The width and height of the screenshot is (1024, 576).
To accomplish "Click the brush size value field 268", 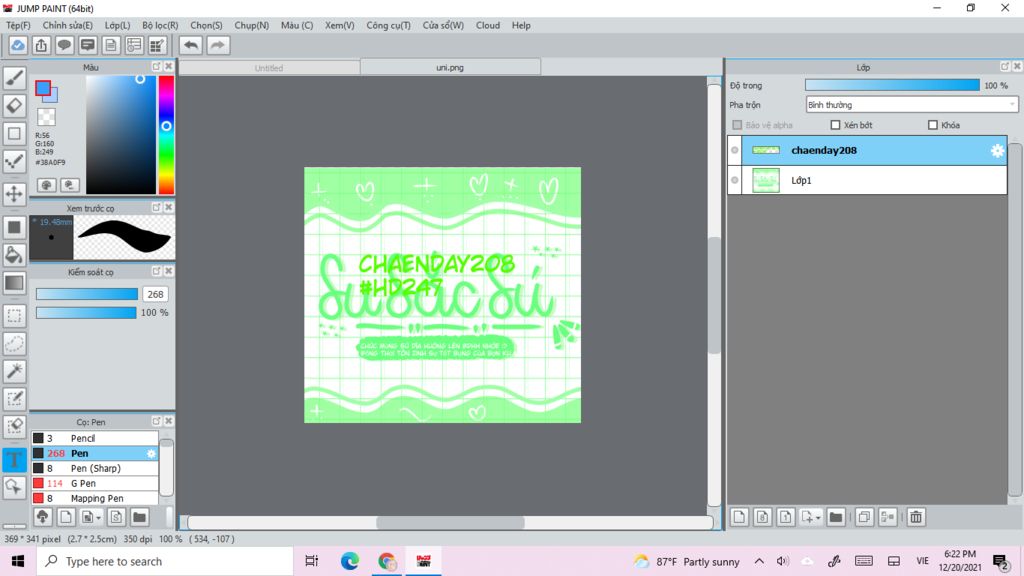I will click(155, 295).
